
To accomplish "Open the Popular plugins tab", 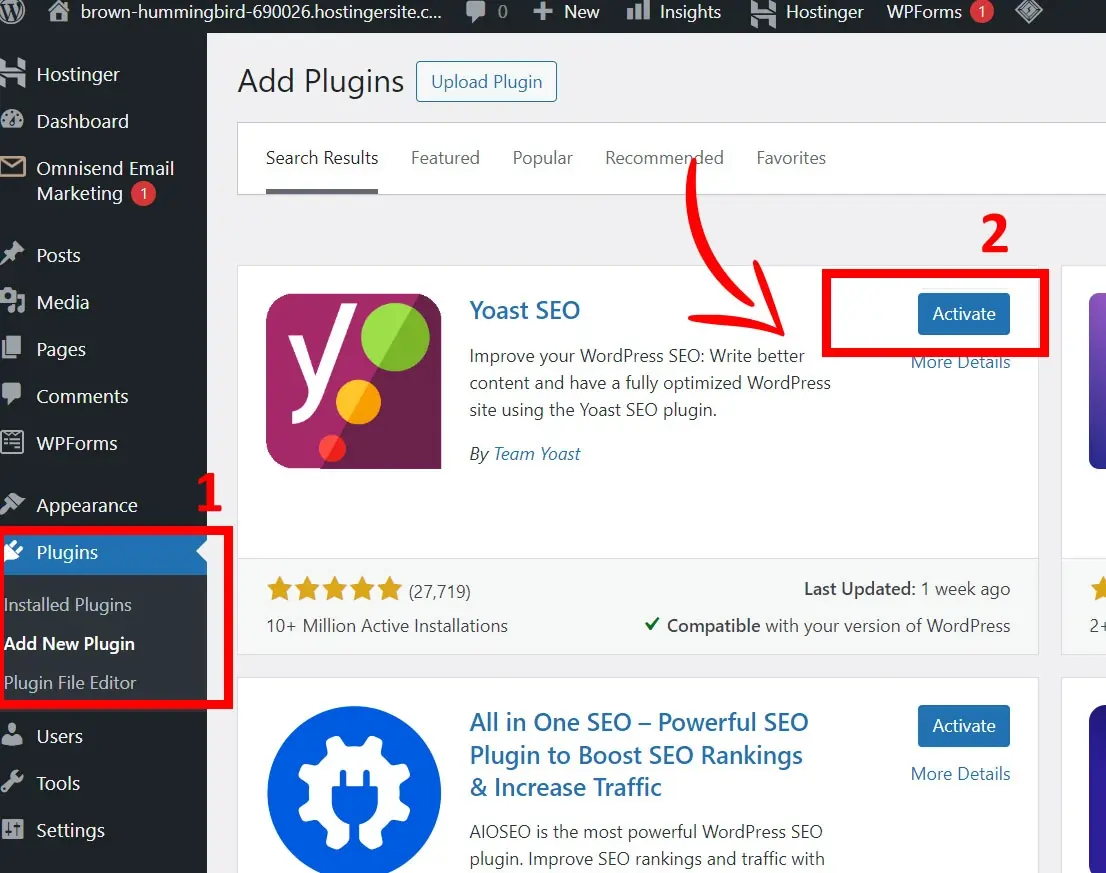I will 542,158.
